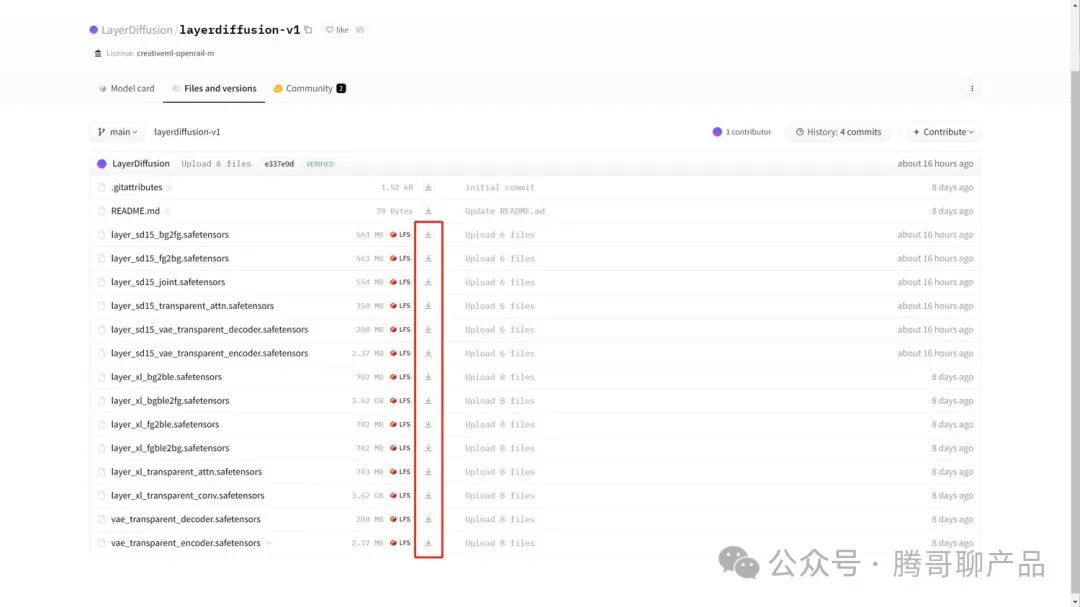
Task: Download layer_sd15_bg2fg.safetensors
Action: [428, 235]
